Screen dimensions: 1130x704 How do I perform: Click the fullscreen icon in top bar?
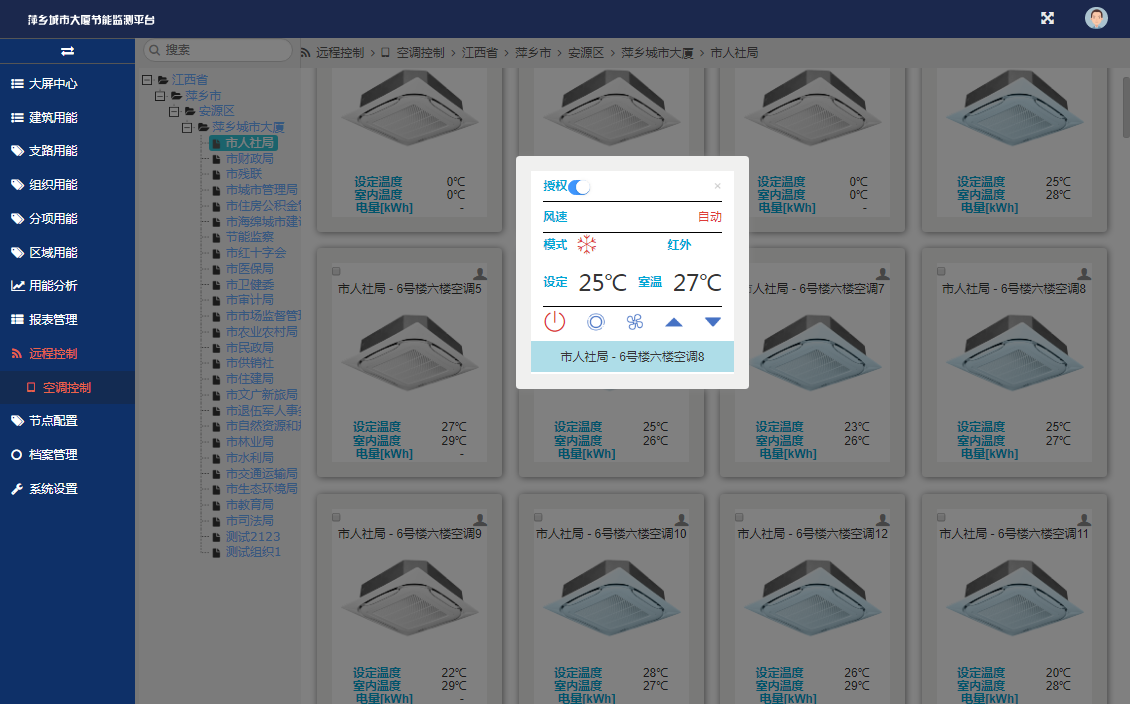tap(1048, 18)
